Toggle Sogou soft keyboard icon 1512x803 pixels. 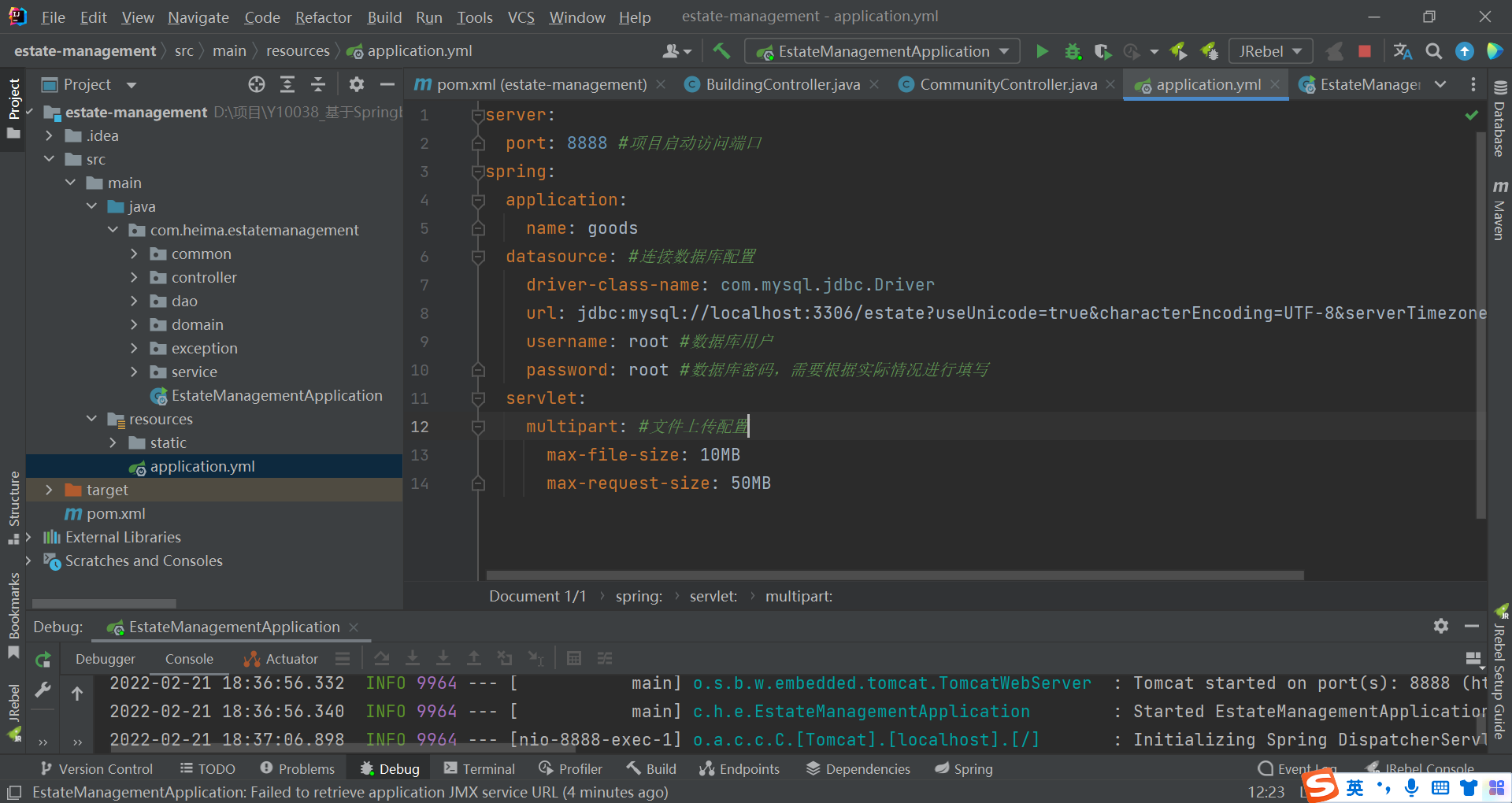(x=1440, y=787)
